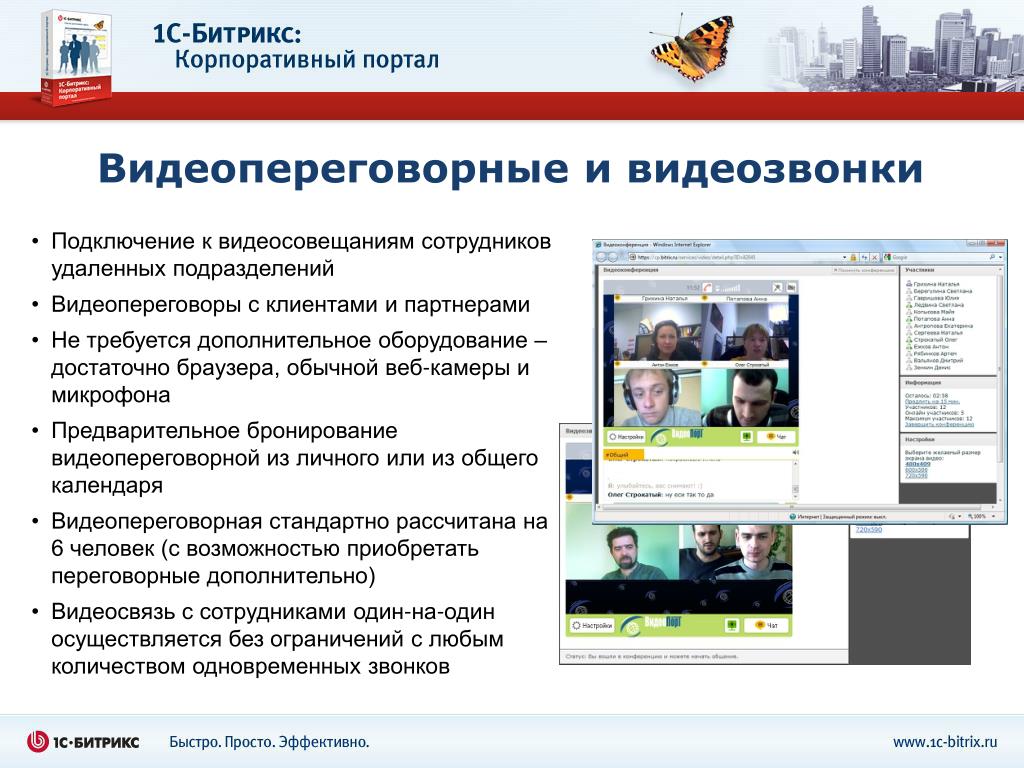This screenshot has width=1024, height=768.
Task: Switch to the Общий chat tab
Action: coord(623,454)
